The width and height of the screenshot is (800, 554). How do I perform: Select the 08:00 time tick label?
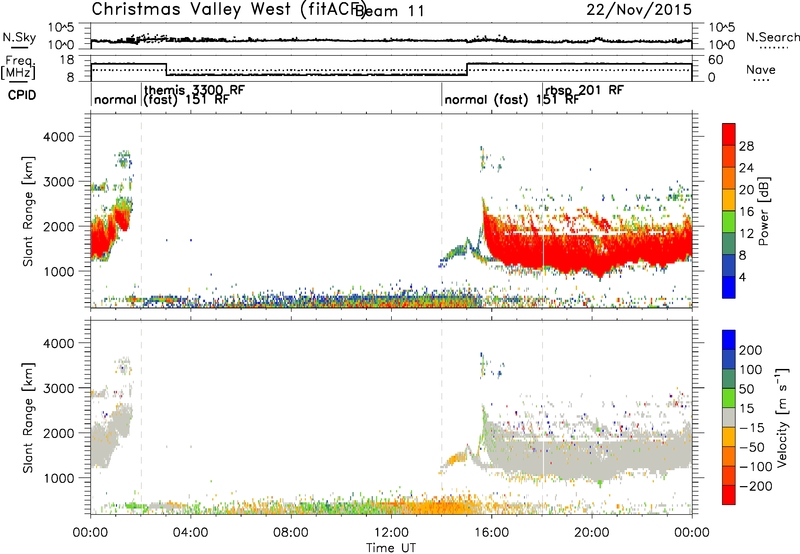pyautogui.click(x=291, y=533)
